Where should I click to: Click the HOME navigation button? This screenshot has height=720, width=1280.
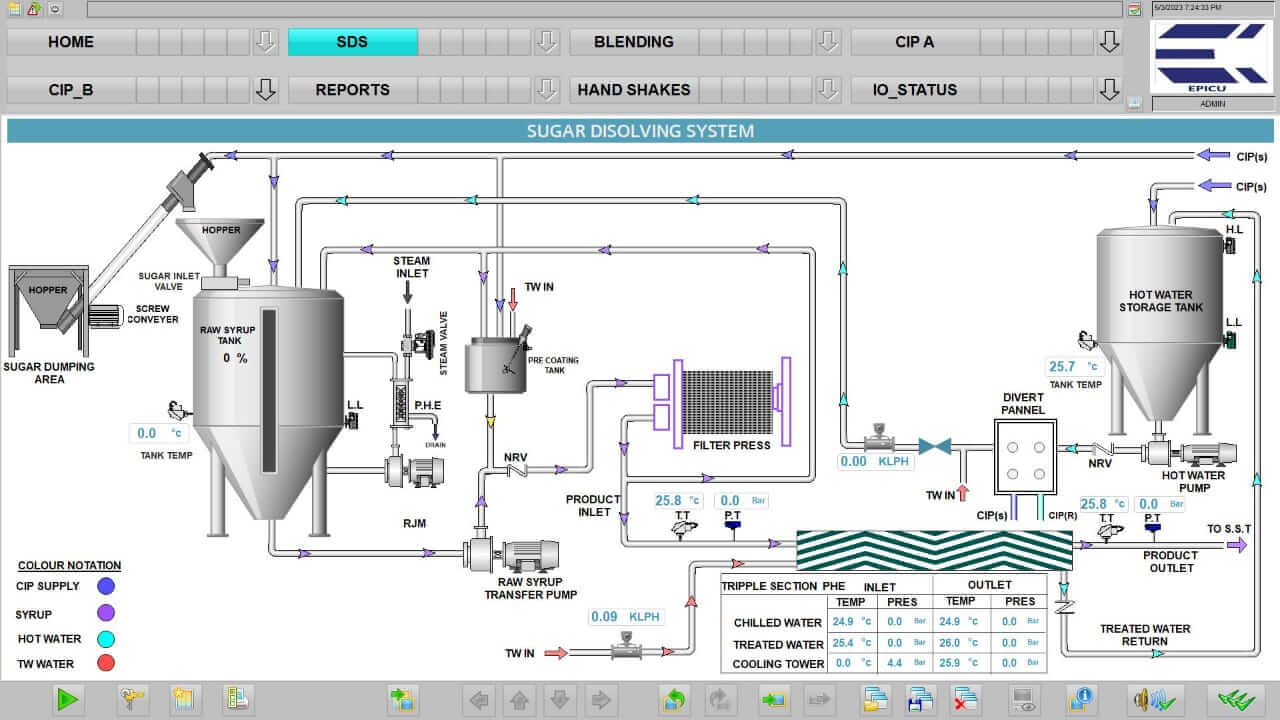point(71,42)
